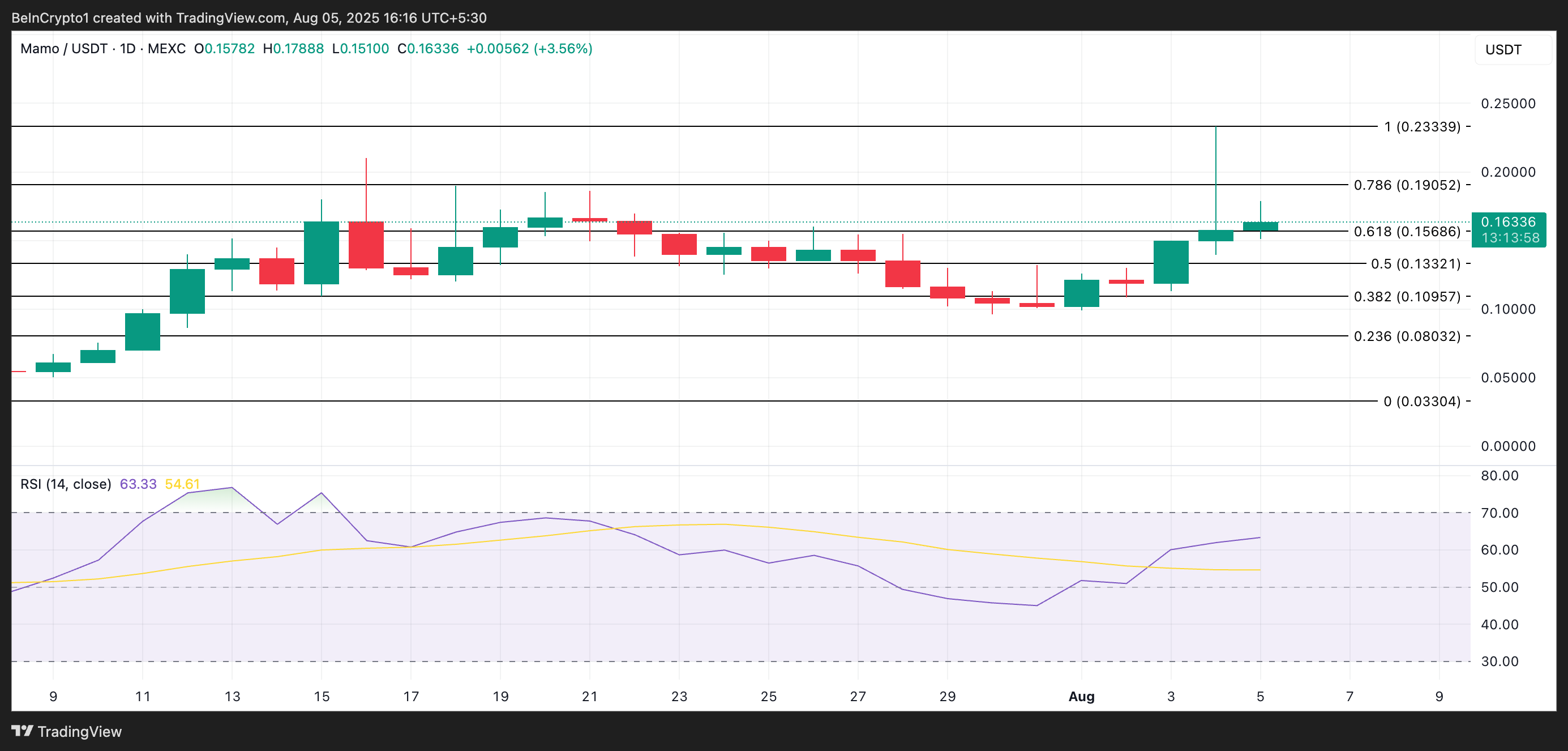The height and width of the screenshot is (751, 1568).
Task: Select the 1 (0.23339) Fibonacci level label
Action: click(1421, 127)
